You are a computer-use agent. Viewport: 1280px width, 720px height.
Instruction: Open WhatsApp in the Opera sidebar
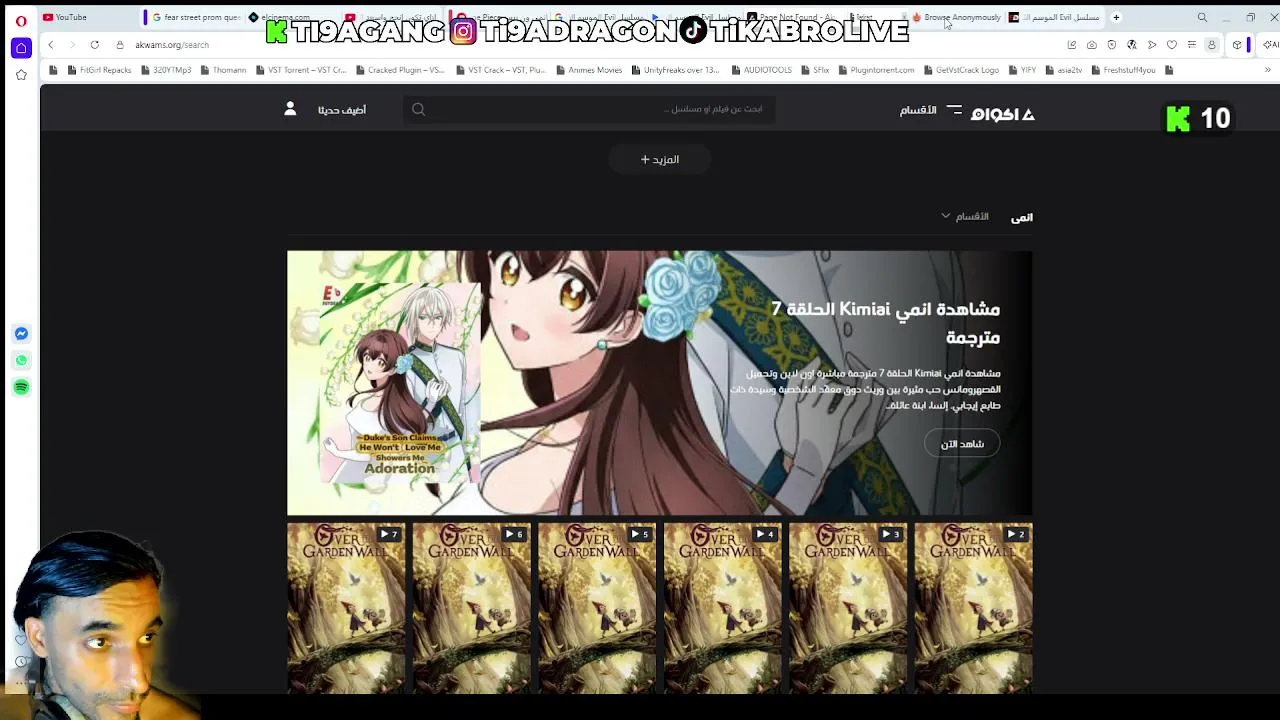click(21, 360)
